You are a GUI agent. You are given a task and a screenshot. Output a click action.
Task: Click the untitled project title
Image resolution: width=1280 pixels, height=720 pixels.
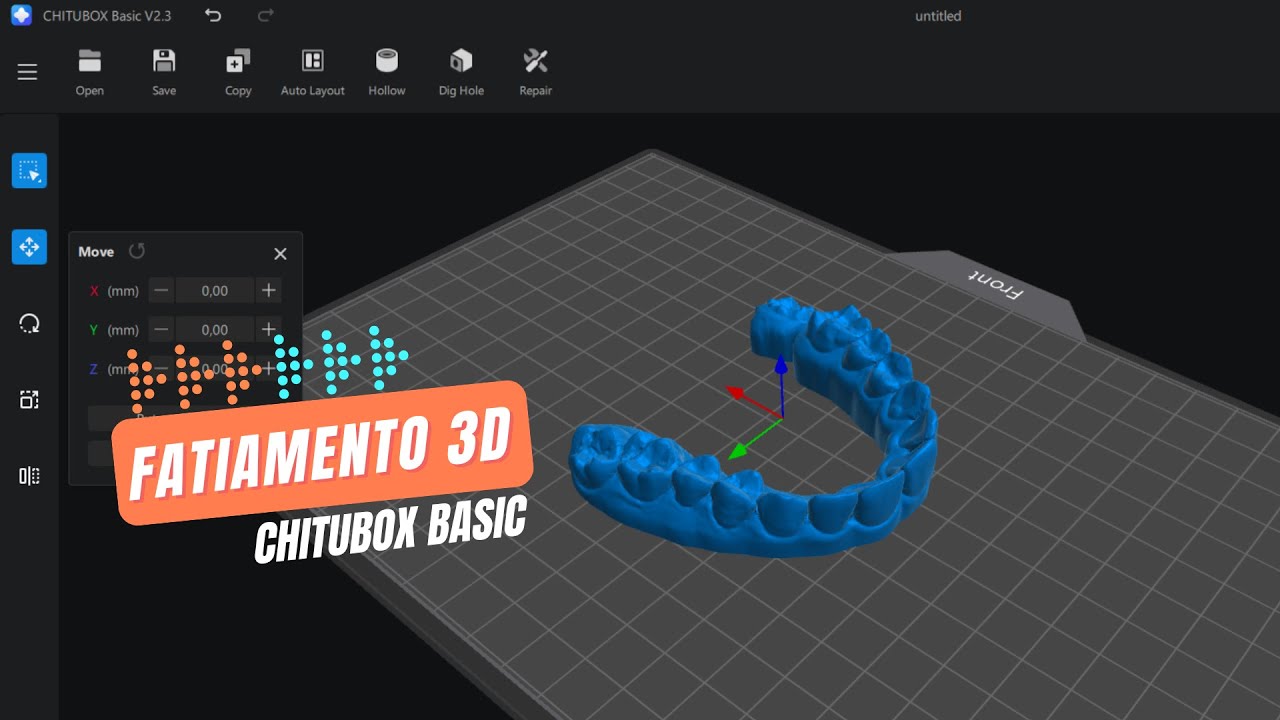pyautogui.click(x=938, y=16)
